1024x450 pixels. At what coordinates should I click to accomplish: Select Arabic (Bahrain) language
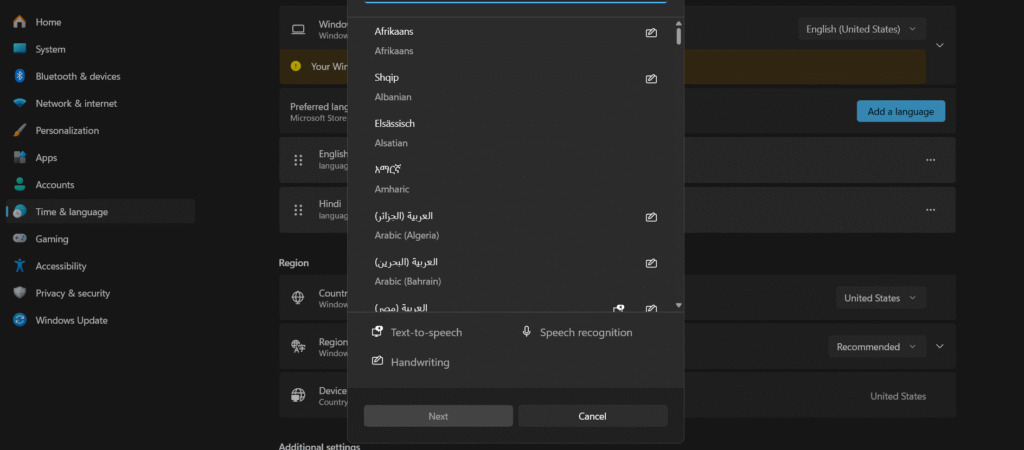coord(516,272)
